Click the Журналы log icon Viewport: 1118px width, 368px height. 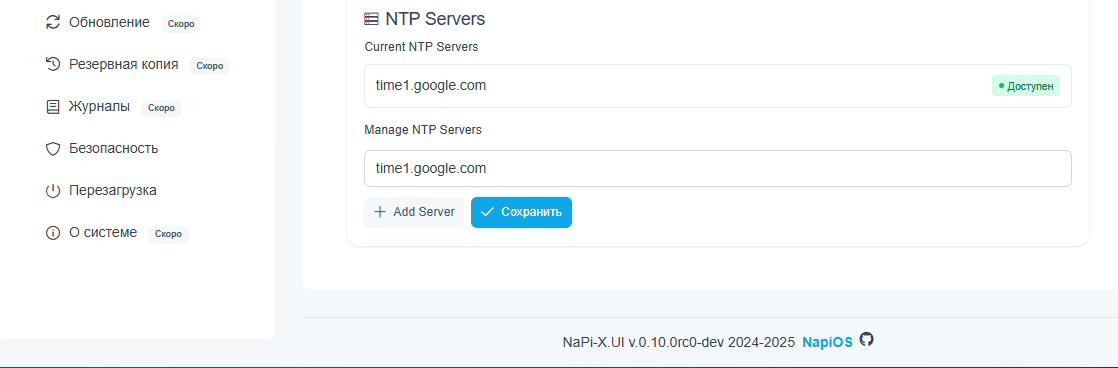(x=53, y=107)
